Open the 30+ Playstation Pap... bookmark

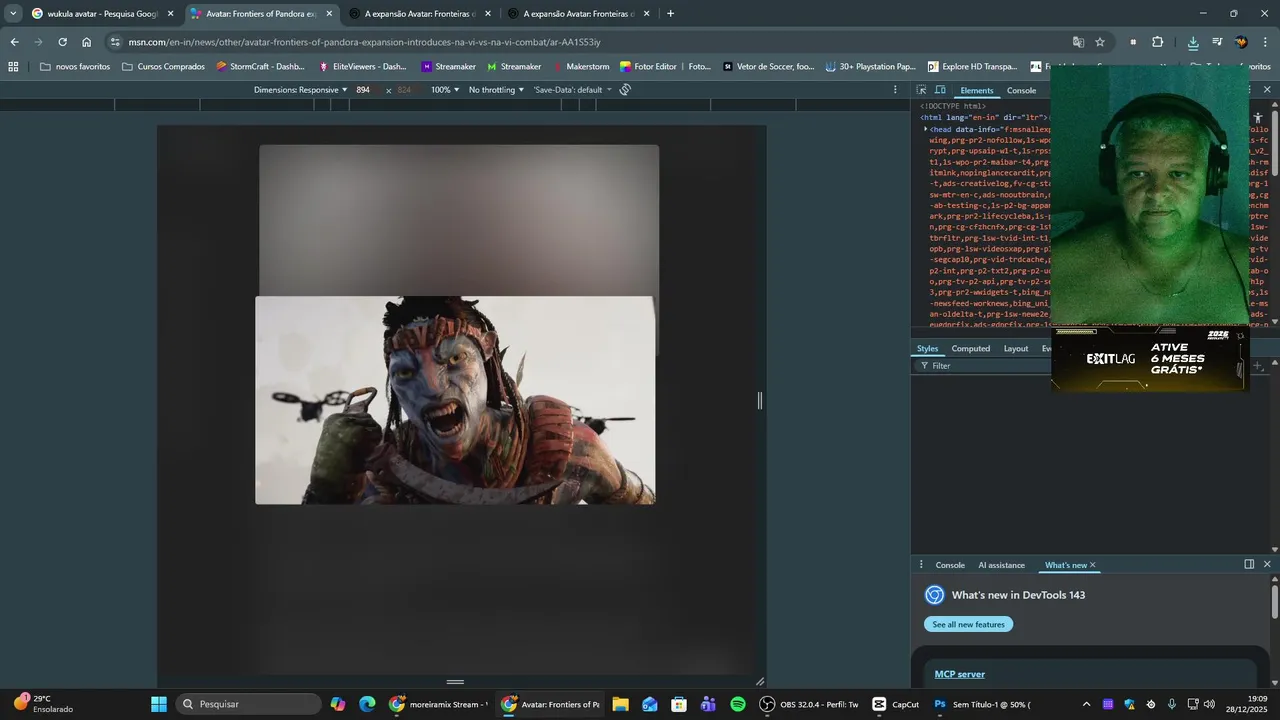(870, 67)
